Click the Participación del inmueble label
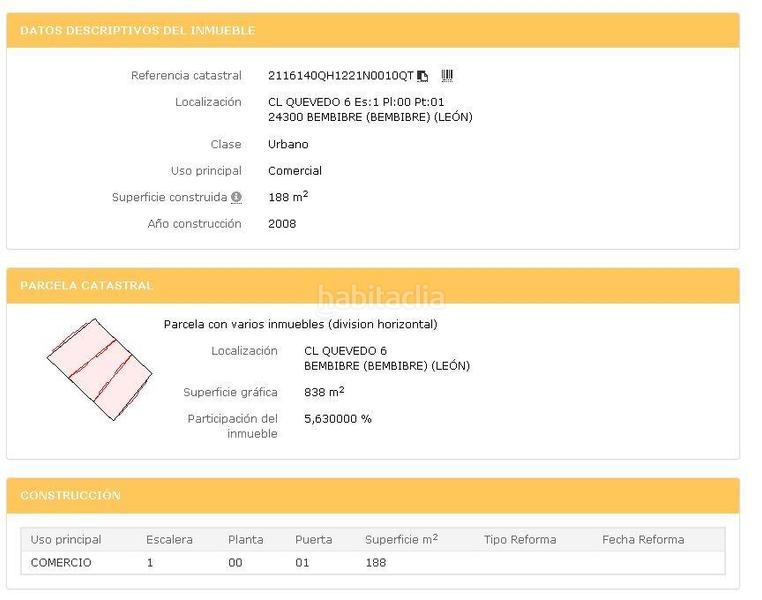 pyautogui.click(x=233, y=426)
